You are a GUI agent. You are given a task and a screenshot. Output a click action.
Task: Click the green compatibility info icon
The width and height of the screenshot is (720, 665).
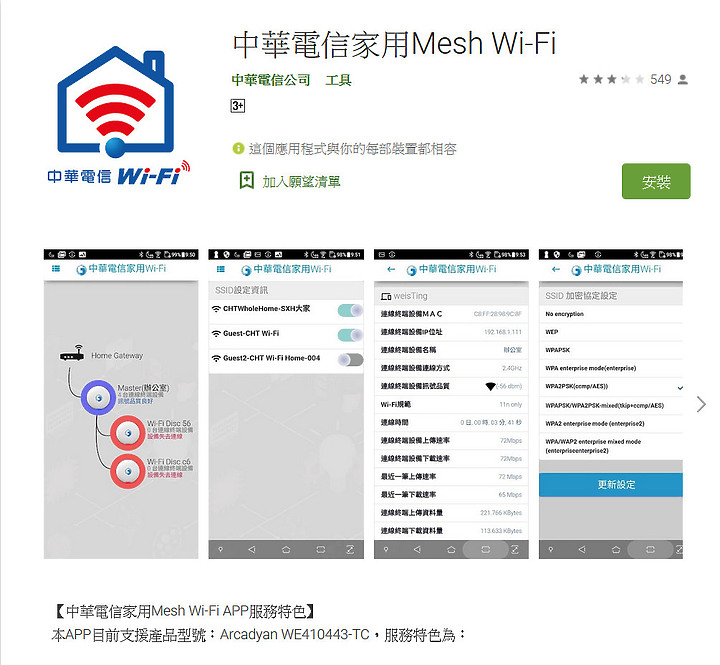pos(238,148)
